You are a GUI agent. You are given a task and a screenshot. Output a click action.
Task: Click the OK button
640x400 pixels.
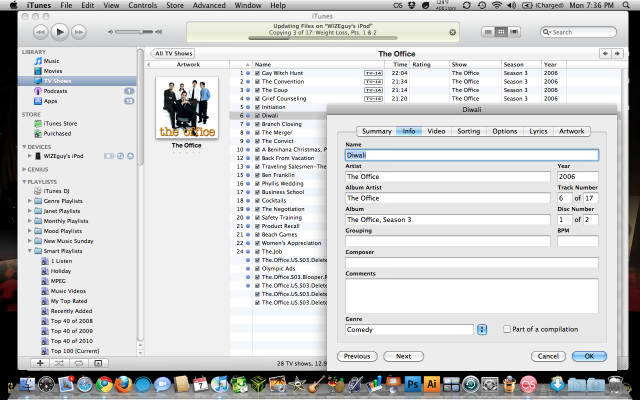point(589,356)
